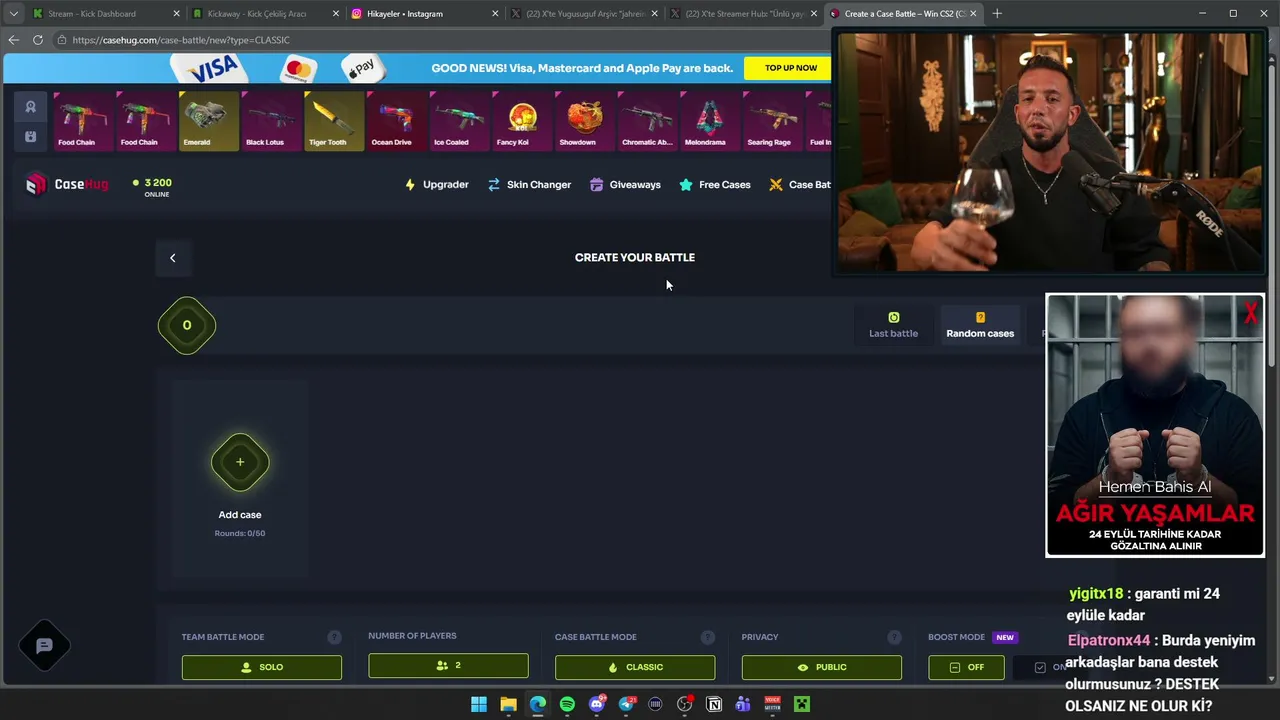Viewport: 1280px width, 720px height.
Task: View the Showdown drop item
Action: 585,121
